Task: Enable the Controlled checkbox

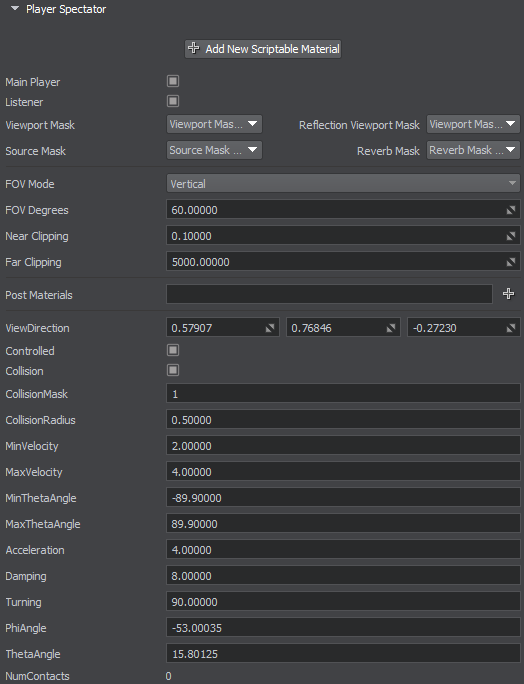Action: point(173,350)
